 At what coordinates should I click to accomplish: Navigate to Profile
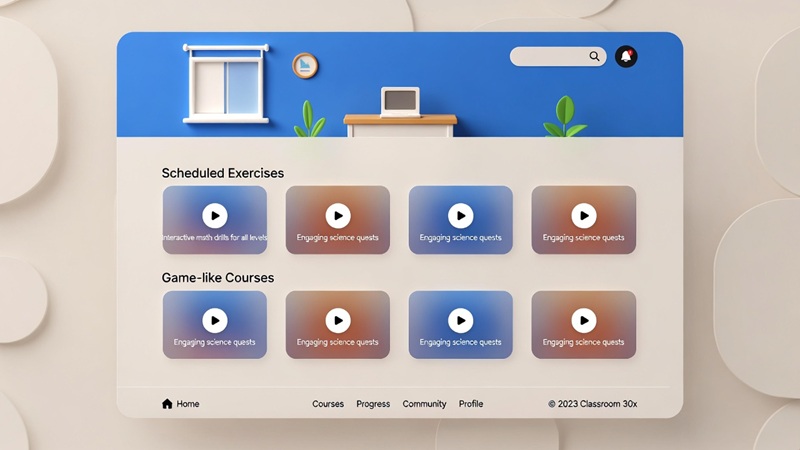[471, 404]
